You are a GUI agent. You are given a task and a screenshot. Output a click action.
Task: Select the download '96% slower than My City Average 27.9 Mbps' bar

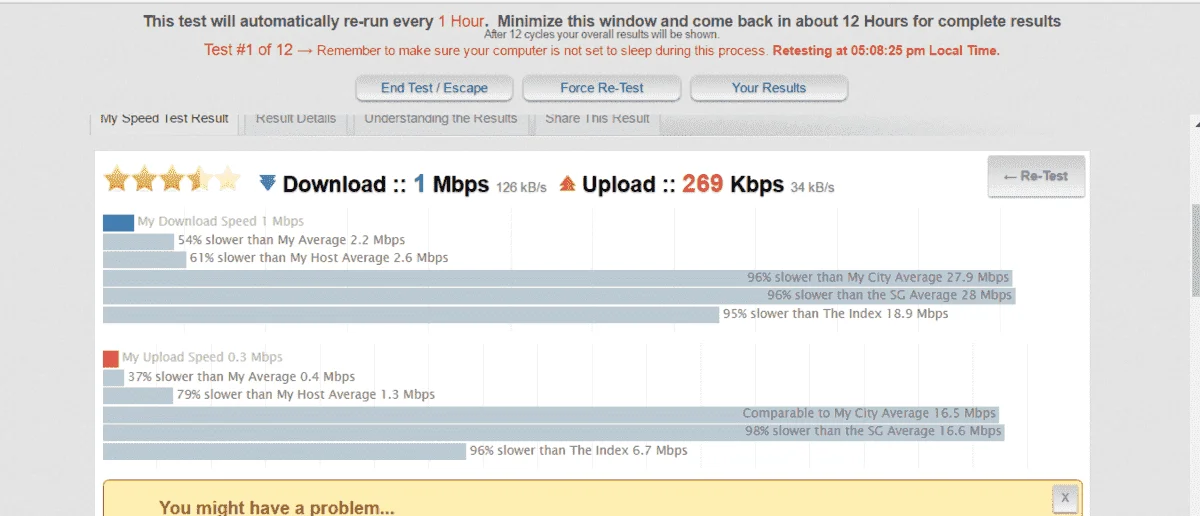[x=557, y=278]
